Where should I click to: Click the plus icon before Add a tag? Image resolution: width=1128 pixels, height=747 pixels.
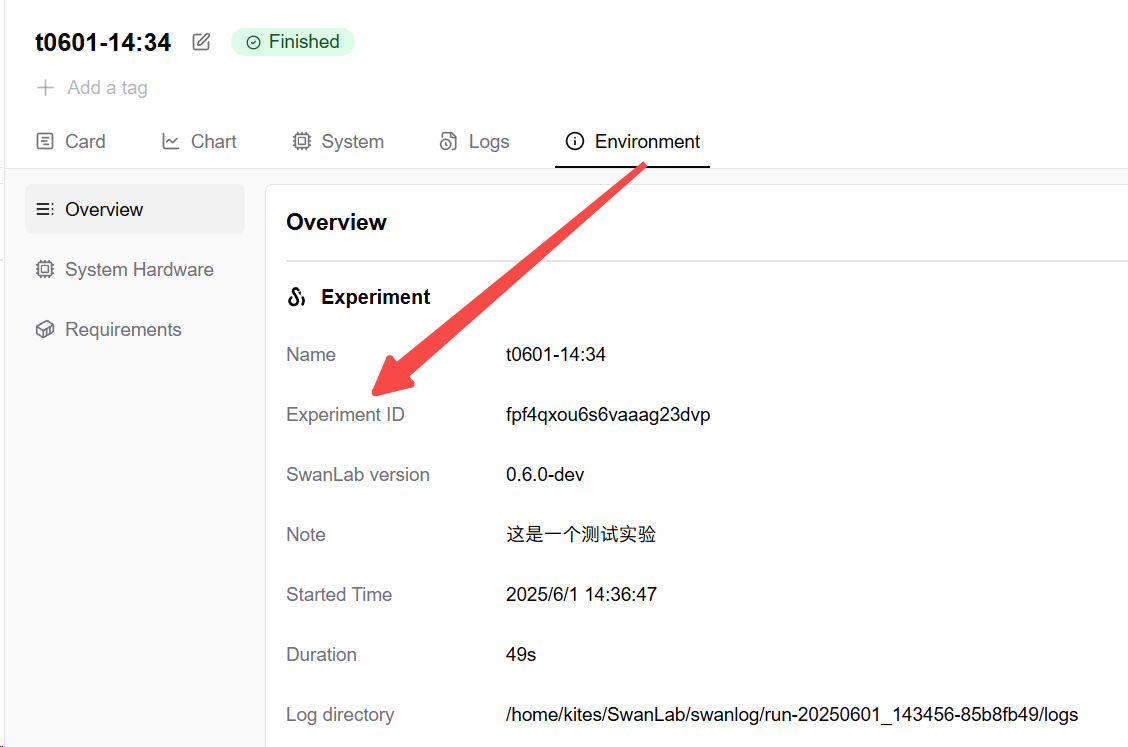(45, 88)
